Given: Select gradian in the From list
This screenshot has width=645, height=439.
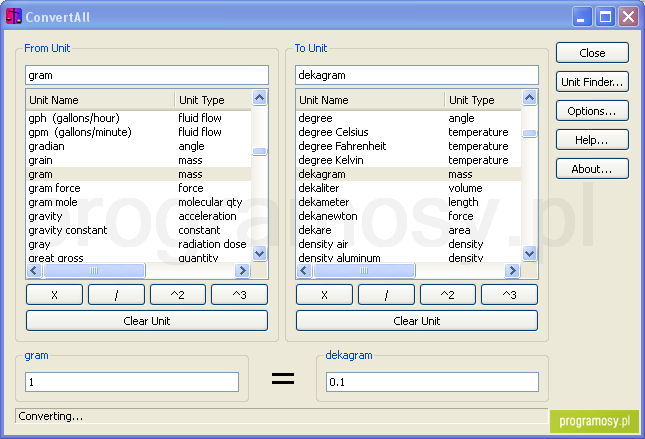Looking at the screenshot, I should tap(139, 146).
